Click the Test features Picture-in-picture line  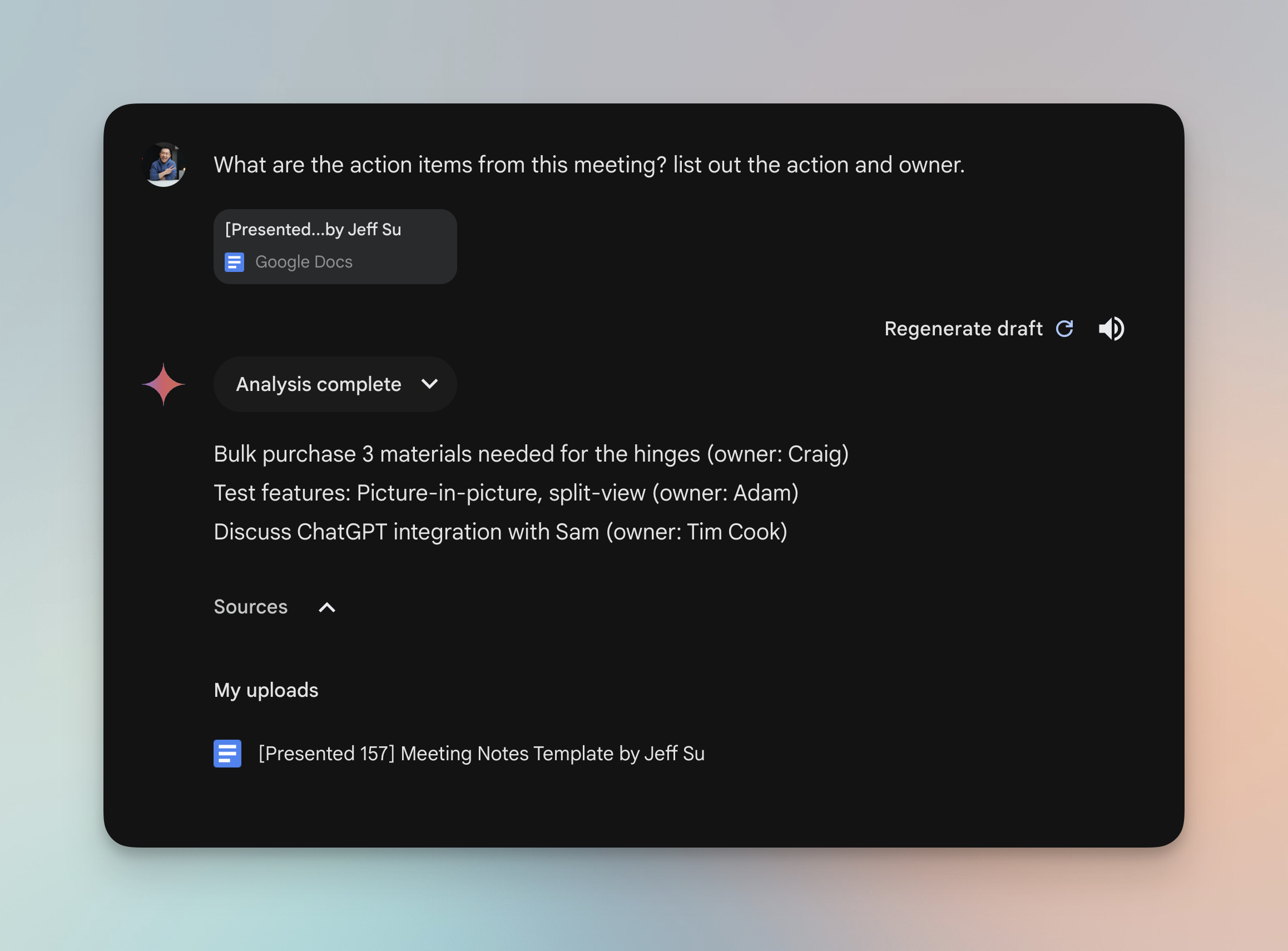click(506, 493)
